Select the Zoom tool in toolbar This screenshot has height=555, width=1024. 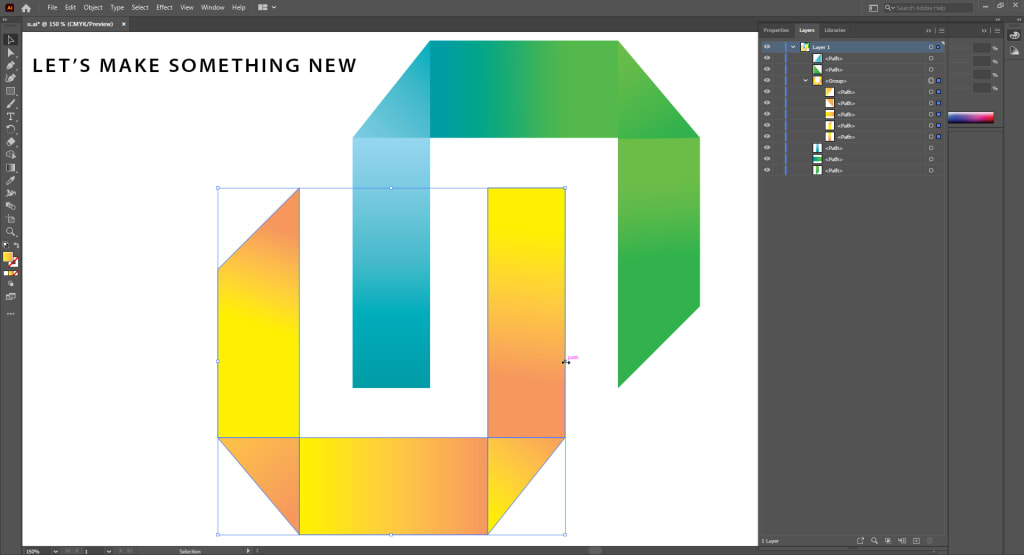[x=10, y=232]
